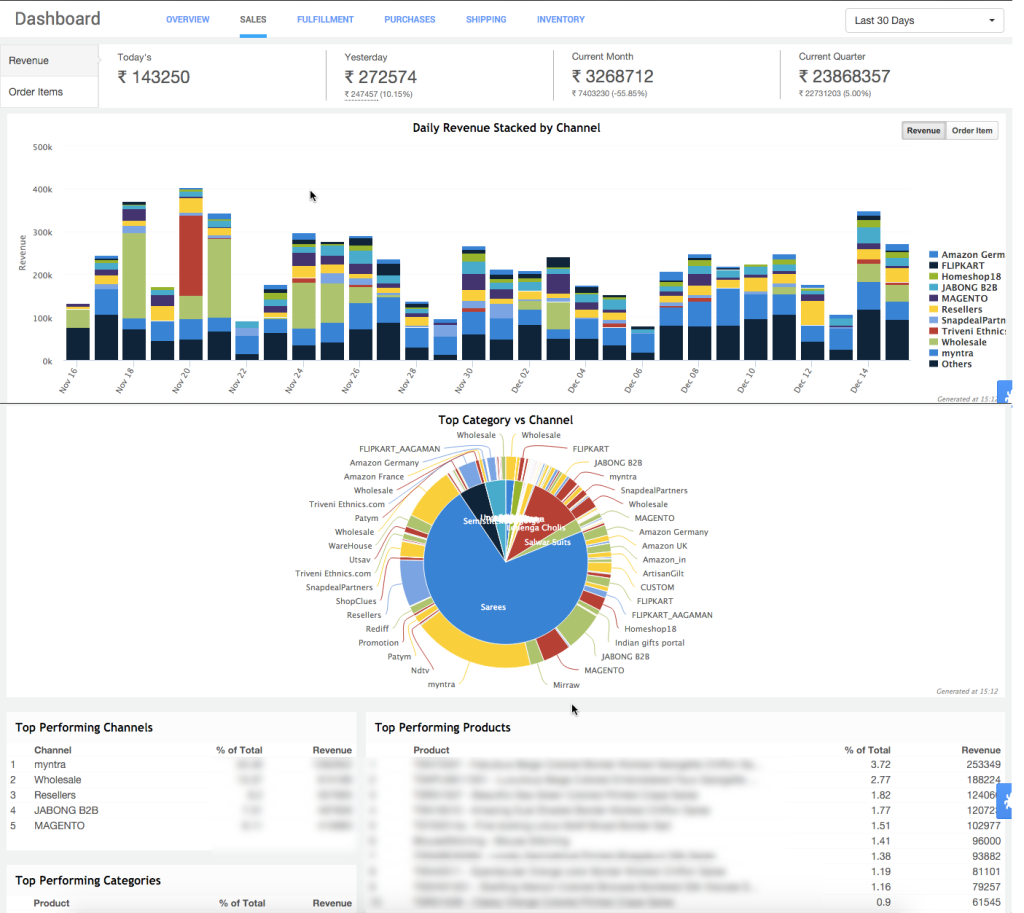Click the Amazon Germany legend swatch
1024x913 pixels.
click(933, 255)
